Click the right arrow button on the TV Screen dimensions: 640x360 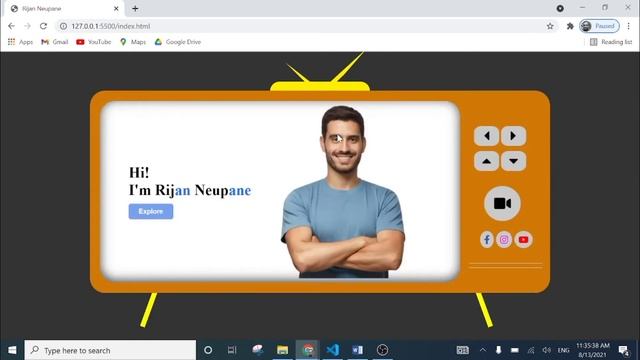[513, 136]
